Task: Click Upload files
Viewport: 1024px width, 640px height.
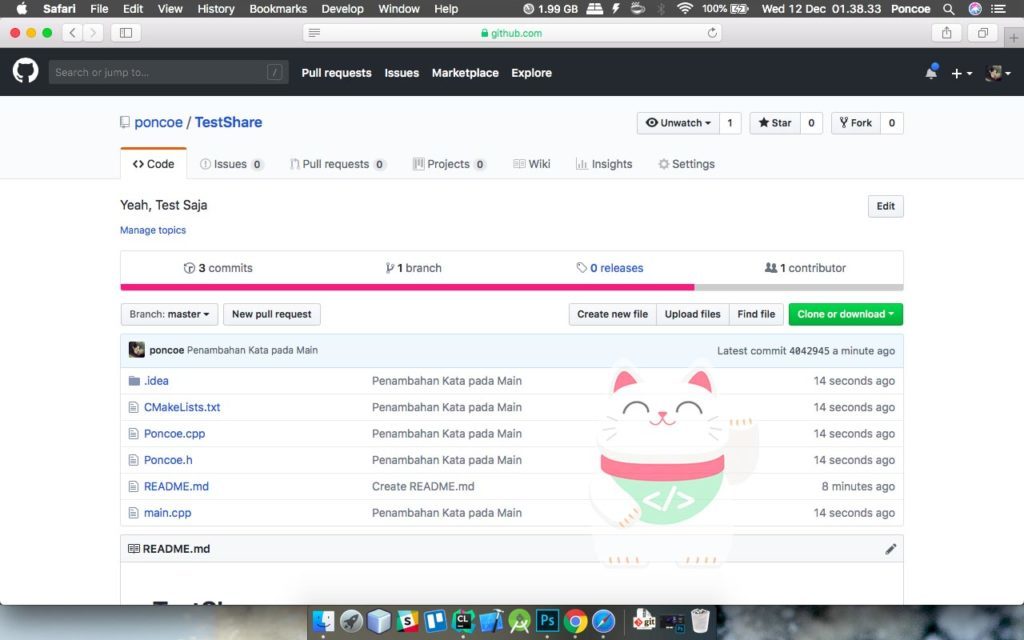Action: point(692,314)
